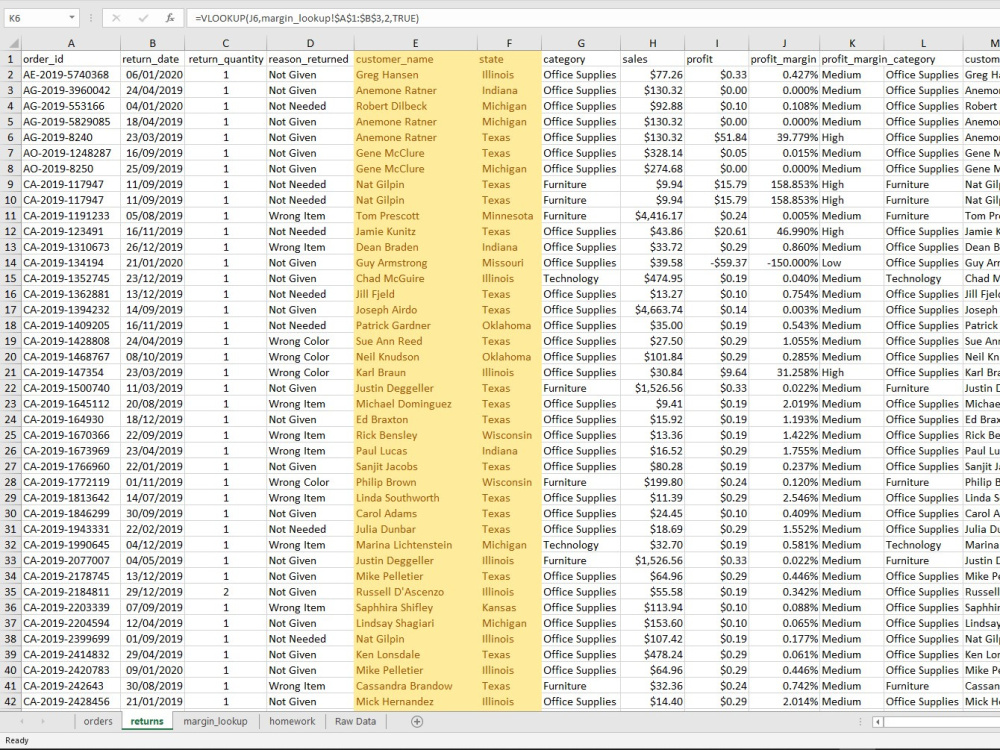Select profit margin 39.779% cell
This screenshot has height=750, width=1000.
click(784, 137)
